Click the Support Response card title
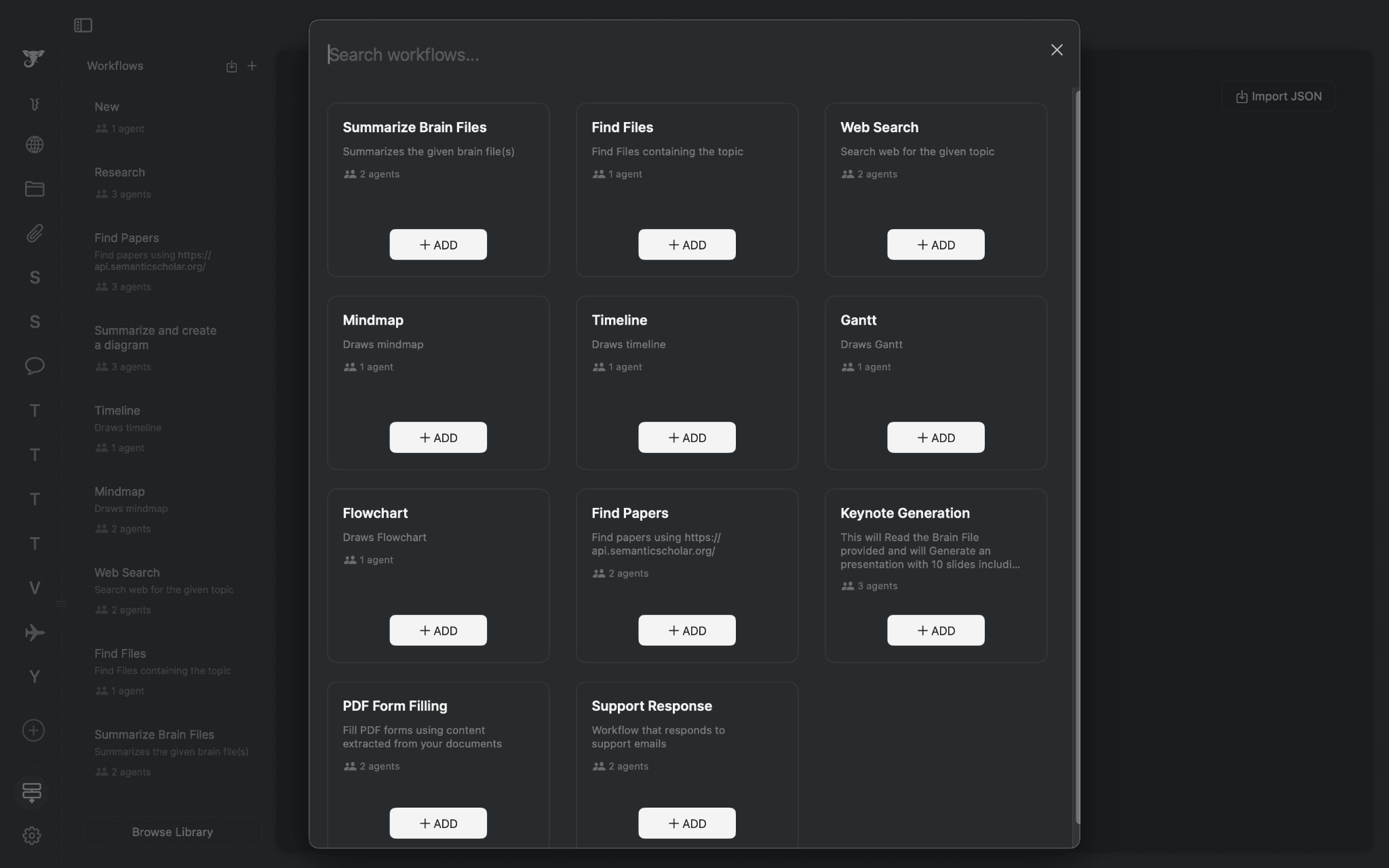1389x868 pixels. [652, 706]
